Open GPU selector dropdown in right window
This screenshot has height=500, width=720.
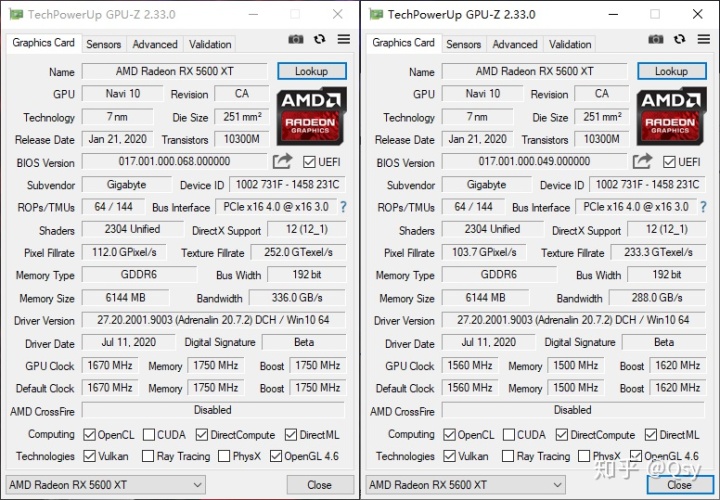coord(466,485)
